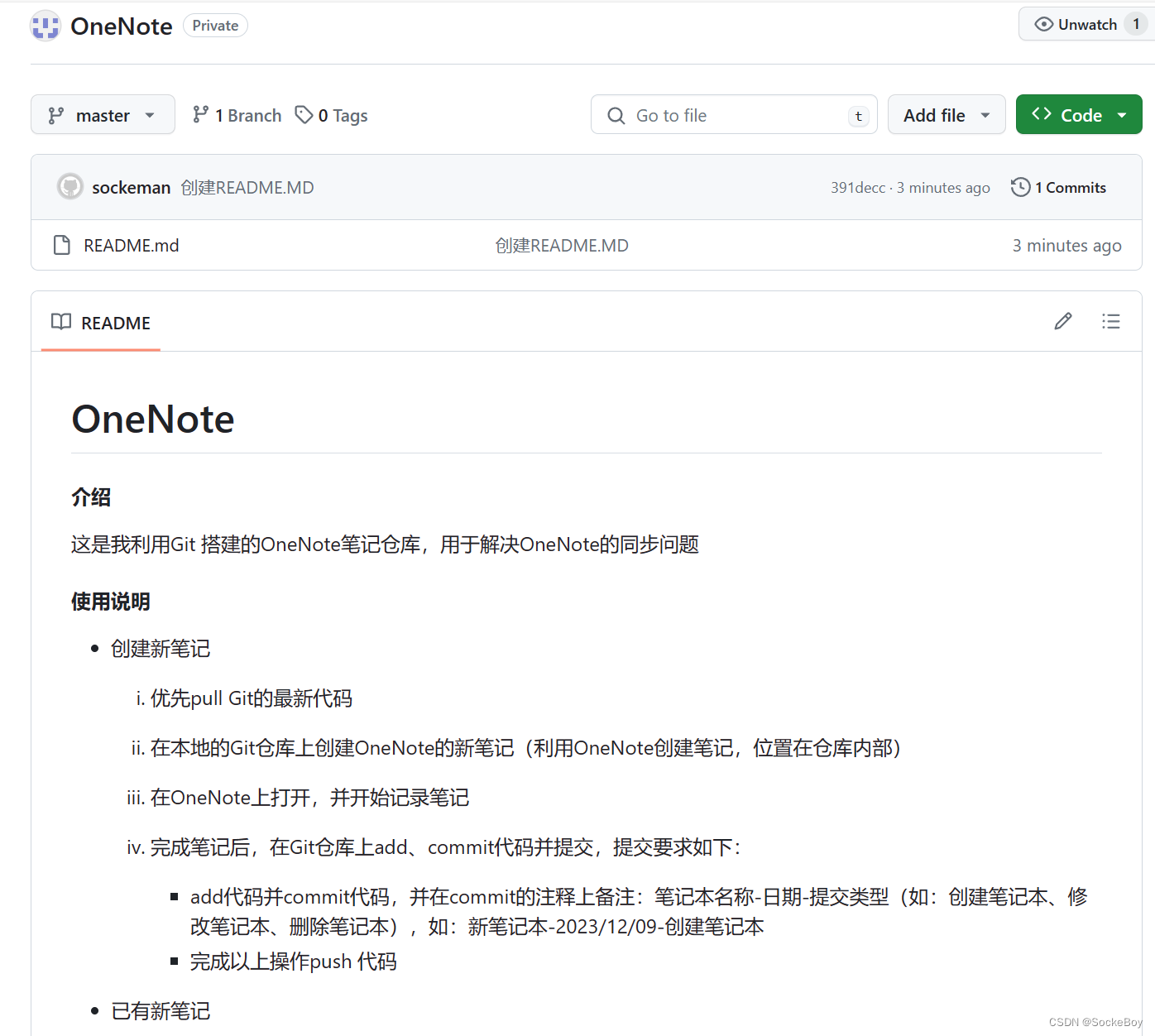This screenshot has width=1155, height=1036.
Task: Click the sub-bullet starting add代码并commit代码
Action: coord(639,912)
